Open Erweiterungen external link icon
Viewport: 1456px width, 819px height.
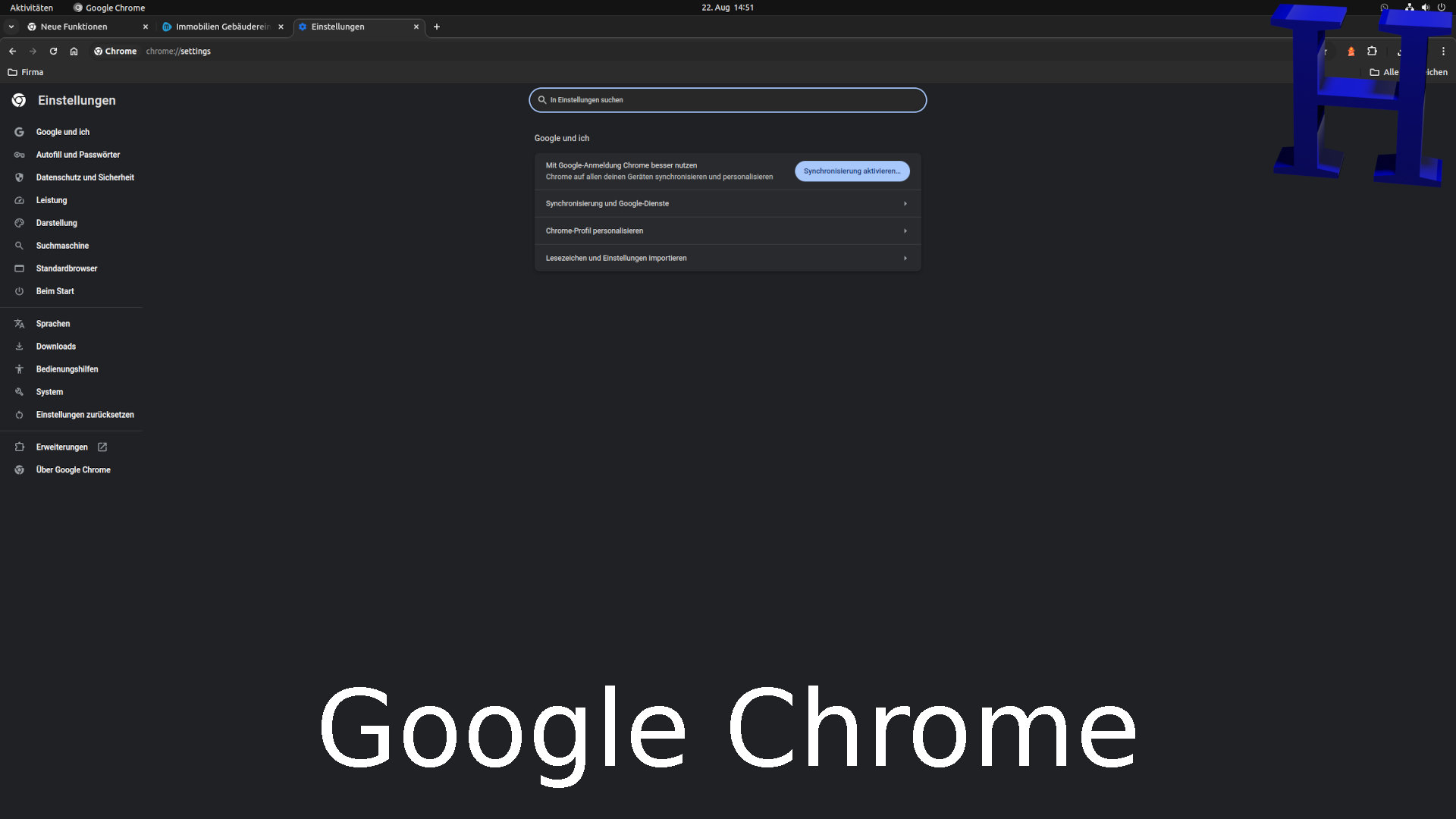click(102, 447)
